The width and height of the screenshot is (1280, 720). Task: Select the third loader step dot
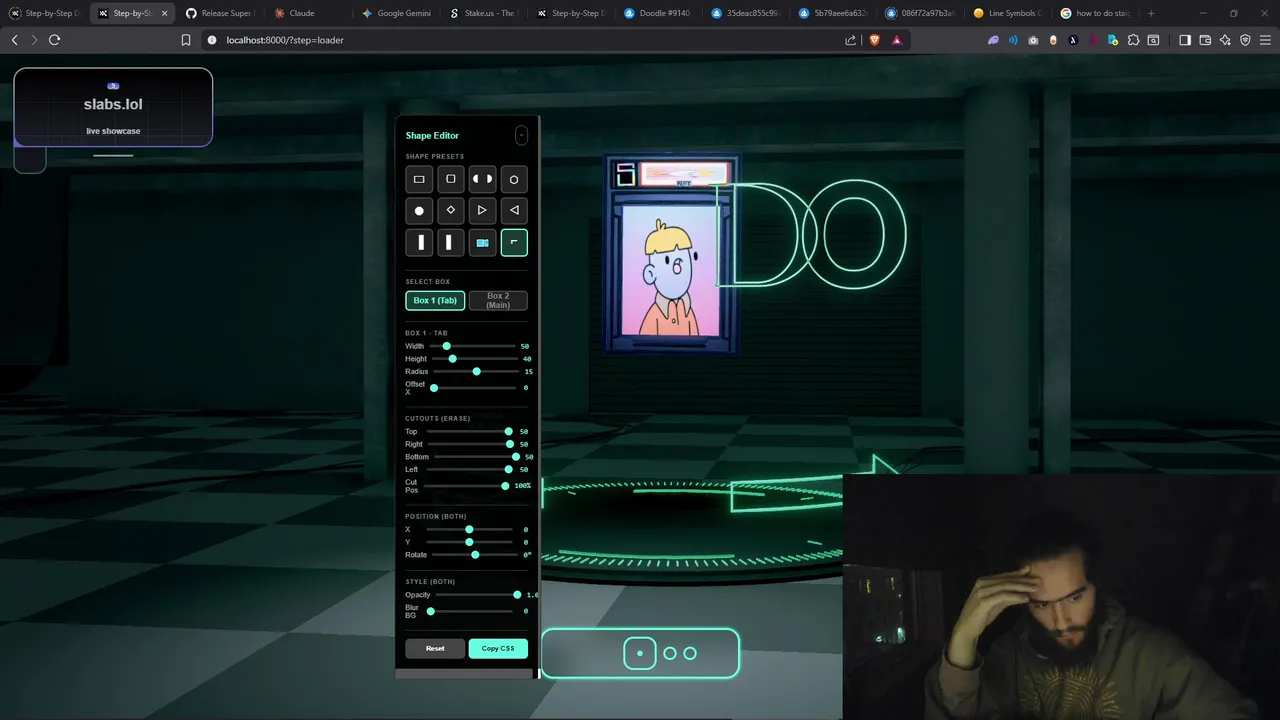coord(690,653)
